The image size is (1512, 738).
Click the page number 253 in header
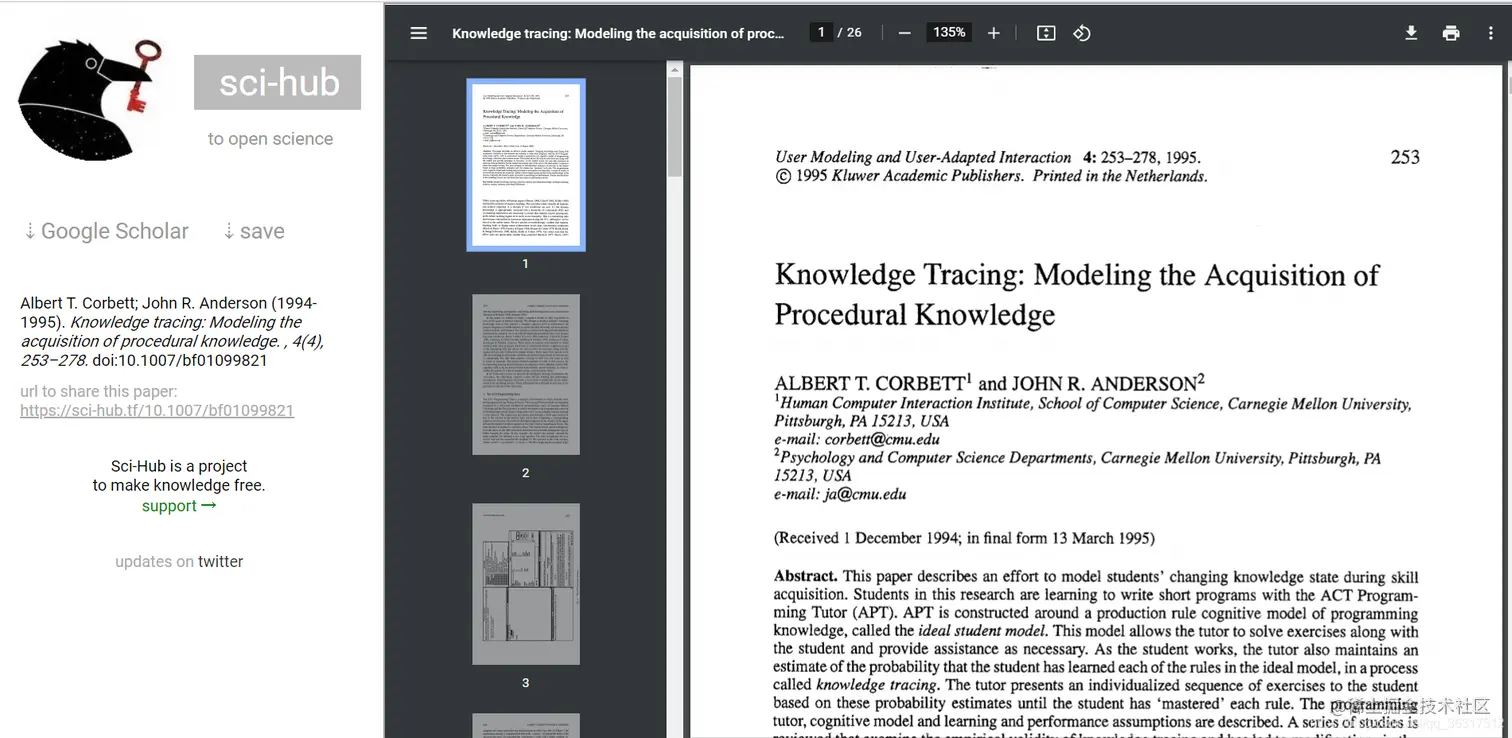point(1405,157)
